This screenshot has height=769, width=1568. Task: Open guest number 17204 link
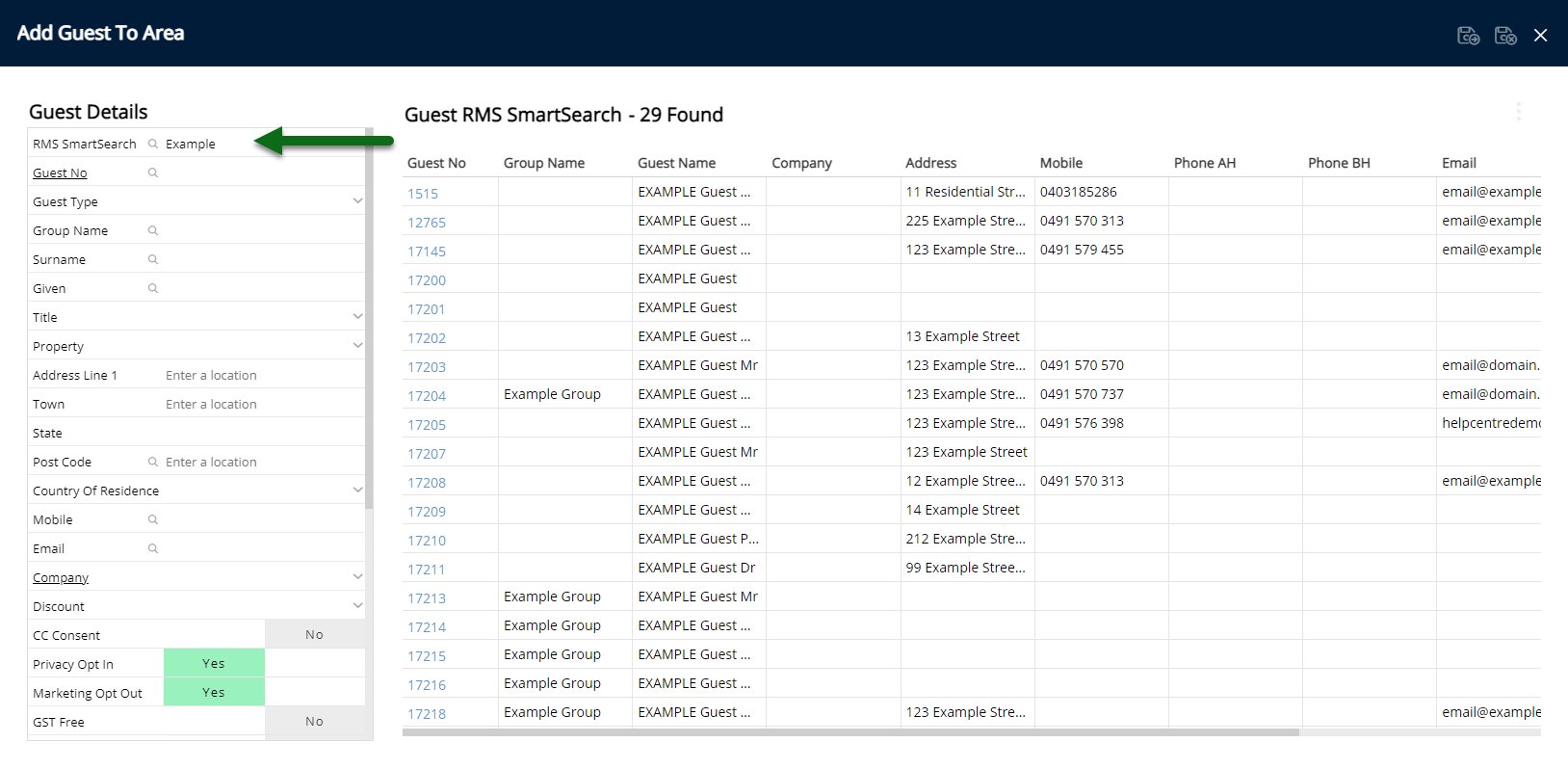coord(426,396)
